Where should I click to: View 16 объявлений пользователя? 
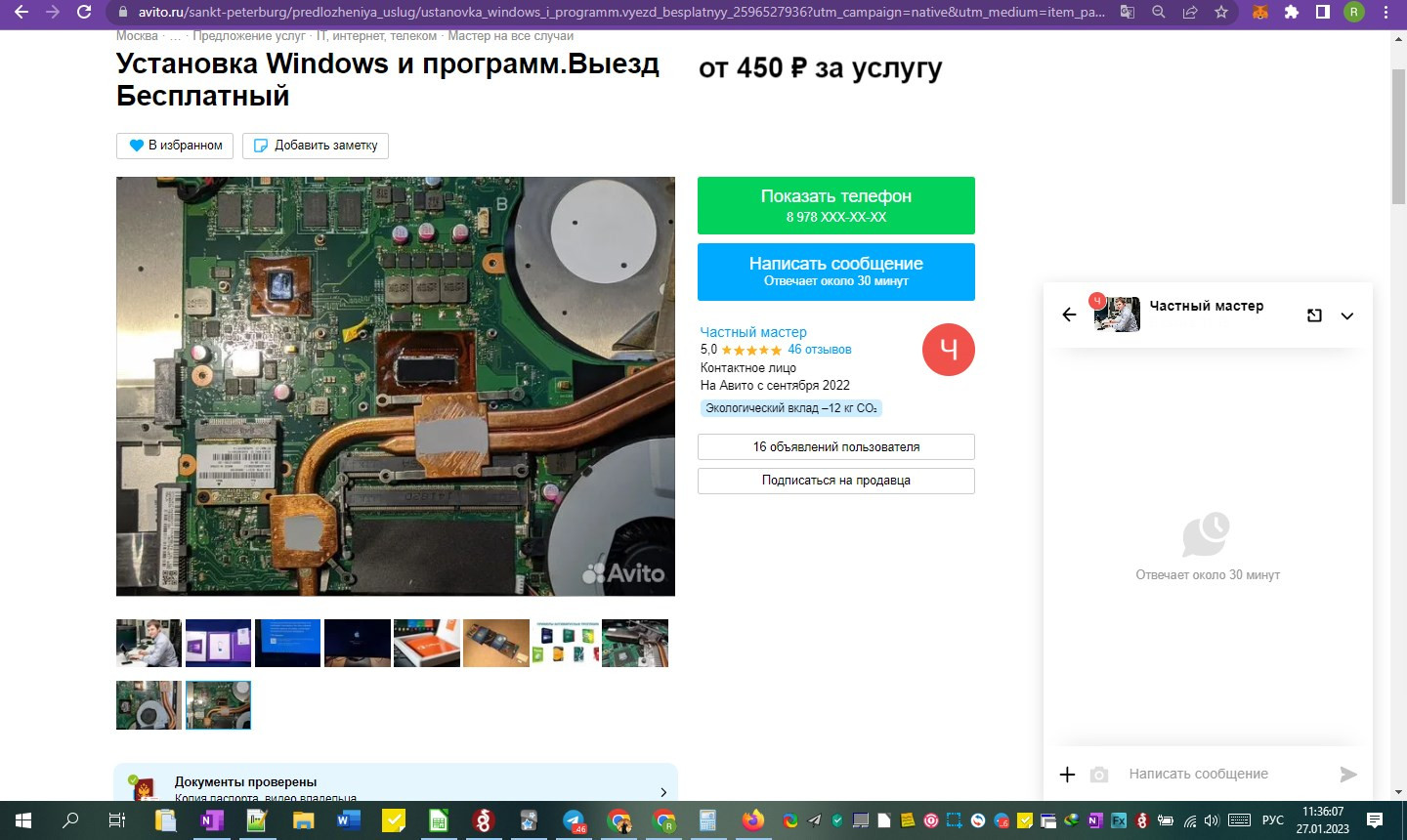[x=836, y=446]
